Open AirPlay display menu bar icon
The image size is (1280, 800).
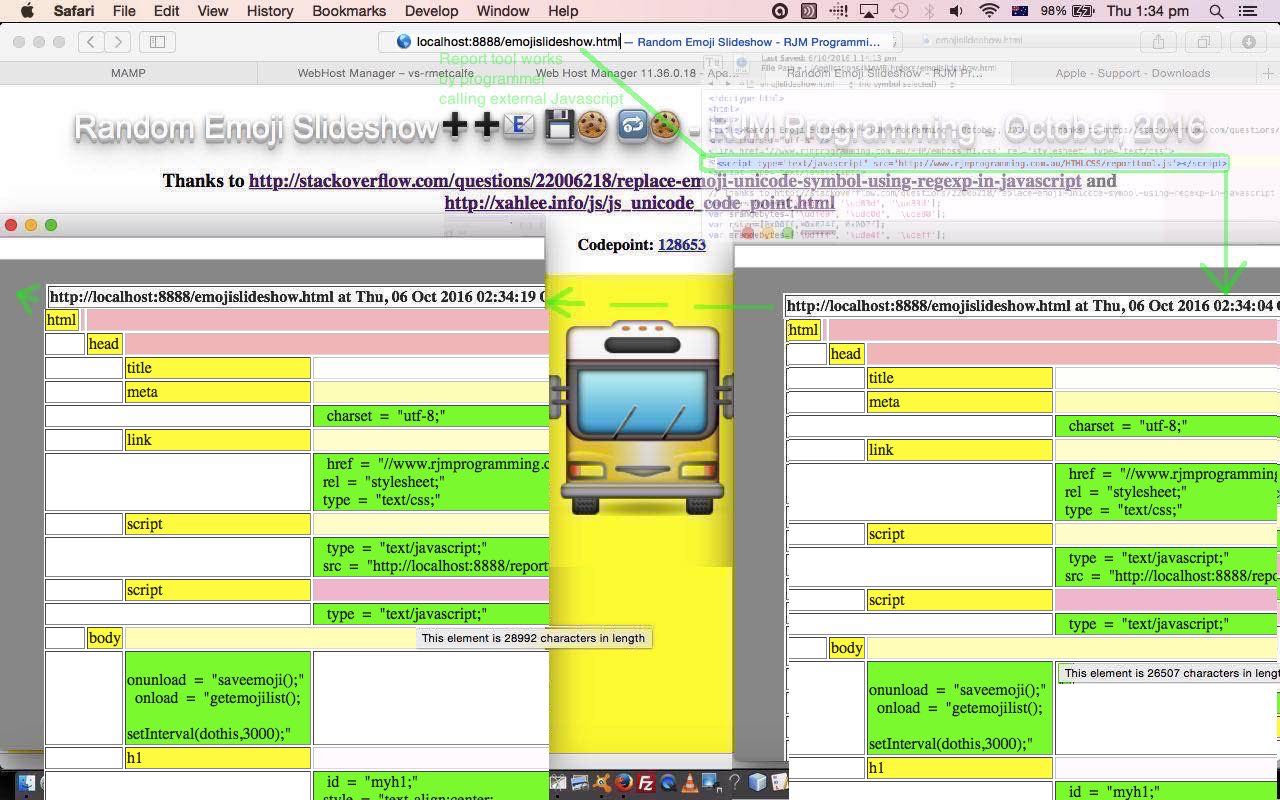pyautogui.click(x=869, y=11)
